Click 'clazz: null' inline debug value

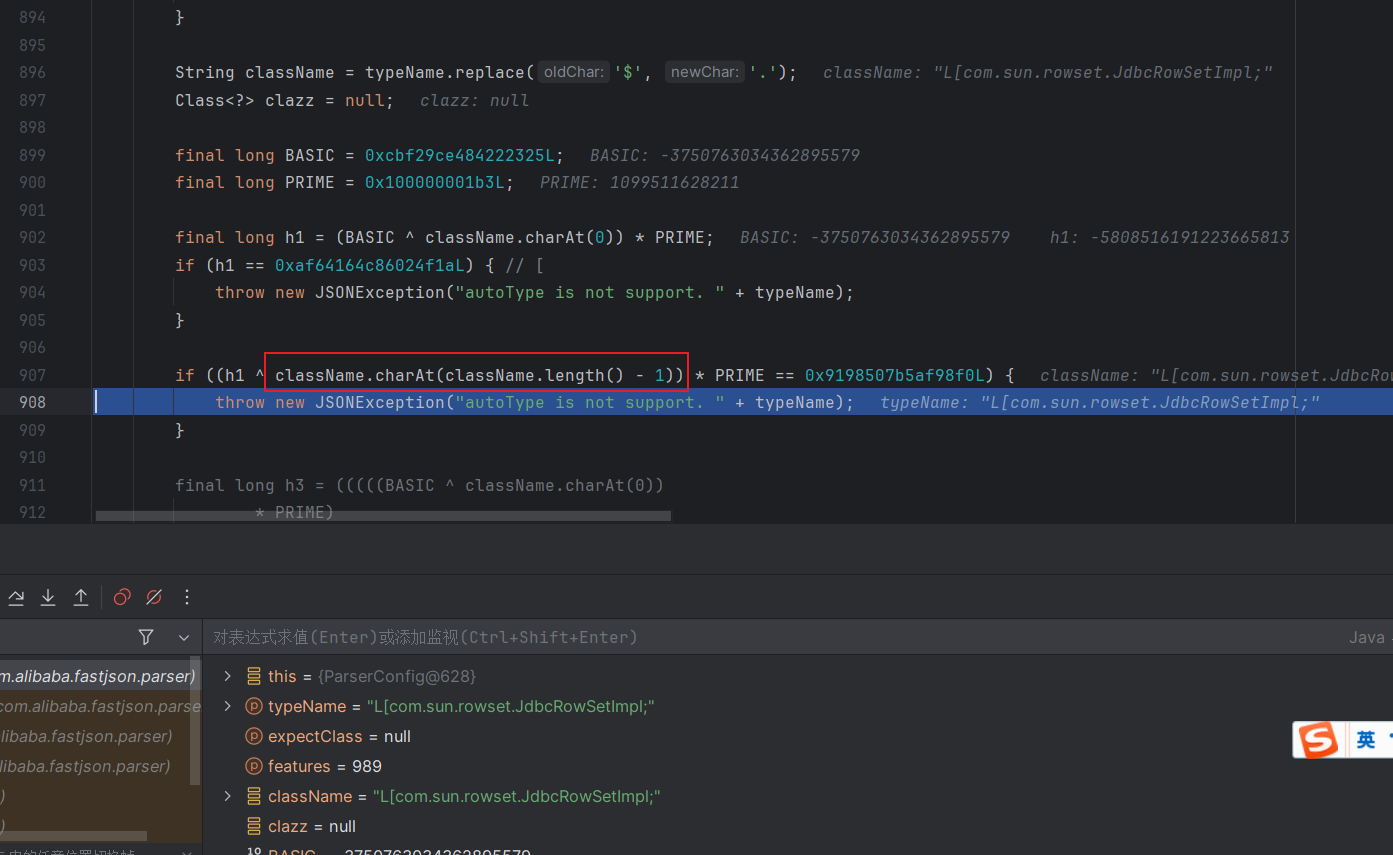475,100
